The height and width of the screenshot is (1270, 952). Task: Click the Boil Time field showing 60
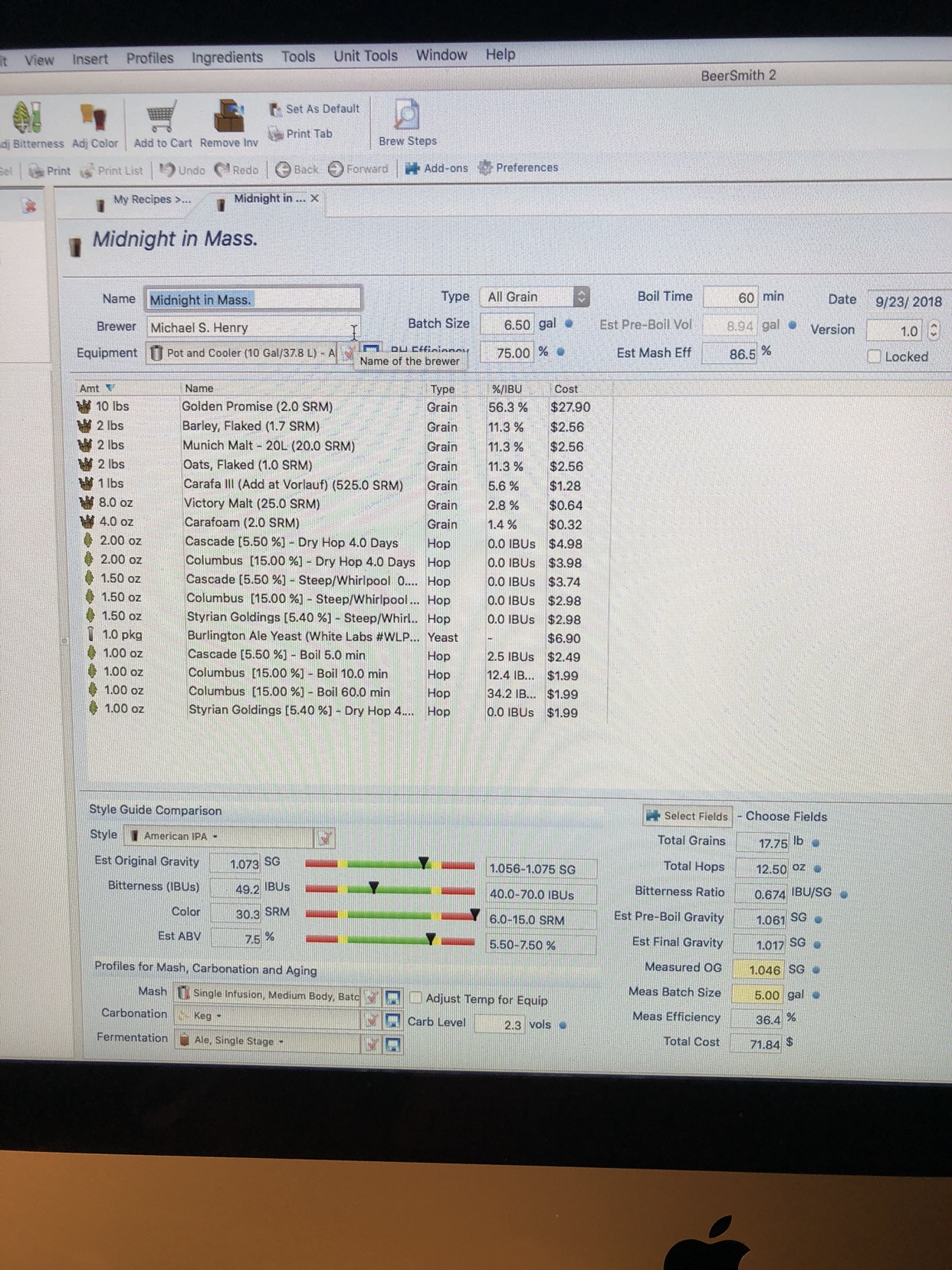coord(730,298)
